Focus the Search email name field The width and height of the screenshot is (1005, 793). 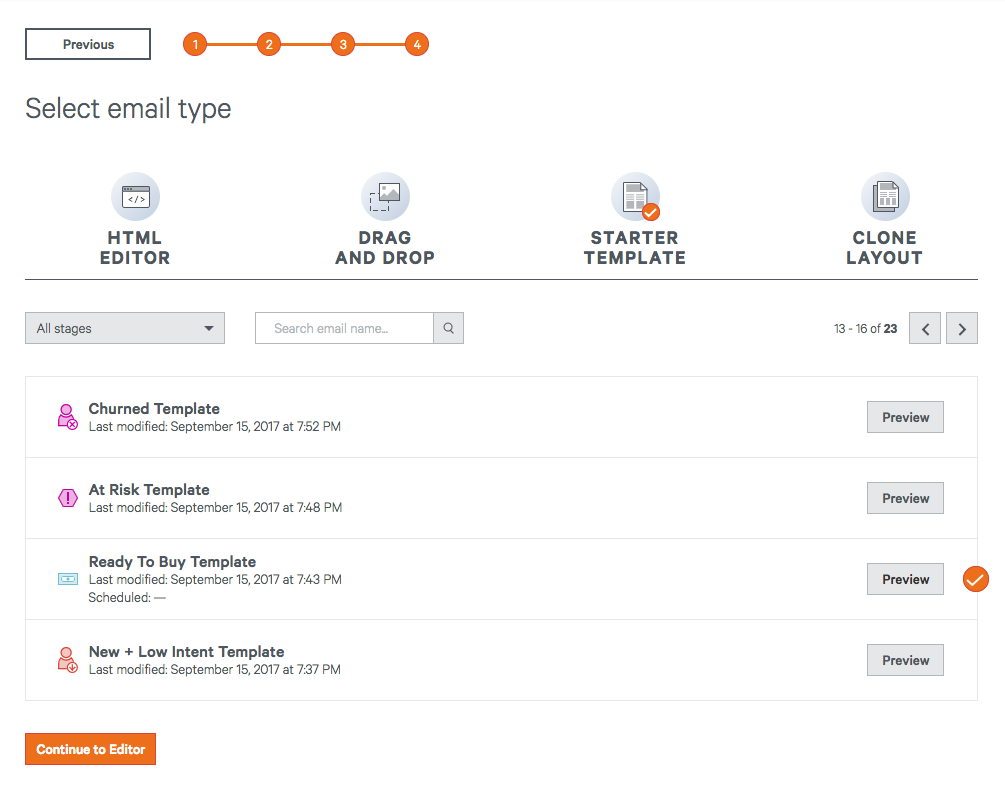[344, 328]
